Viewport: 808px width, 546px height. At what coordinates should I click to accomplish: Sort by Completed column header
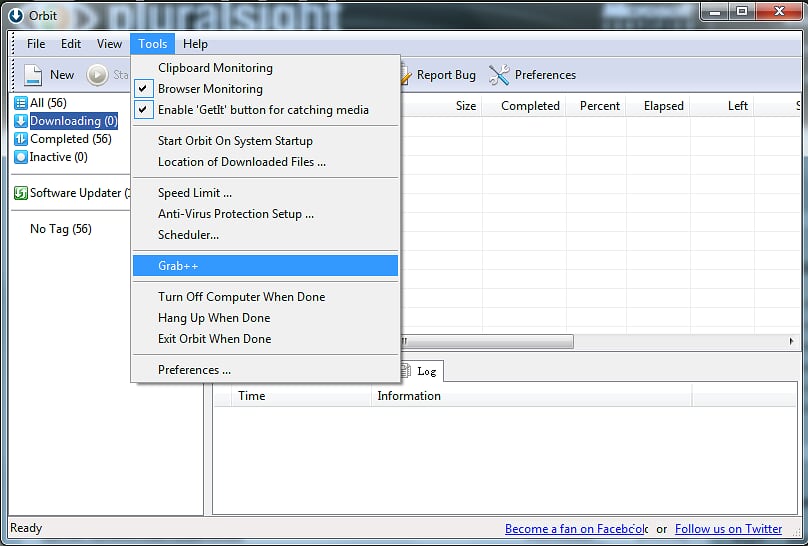[x=524, y=106]
